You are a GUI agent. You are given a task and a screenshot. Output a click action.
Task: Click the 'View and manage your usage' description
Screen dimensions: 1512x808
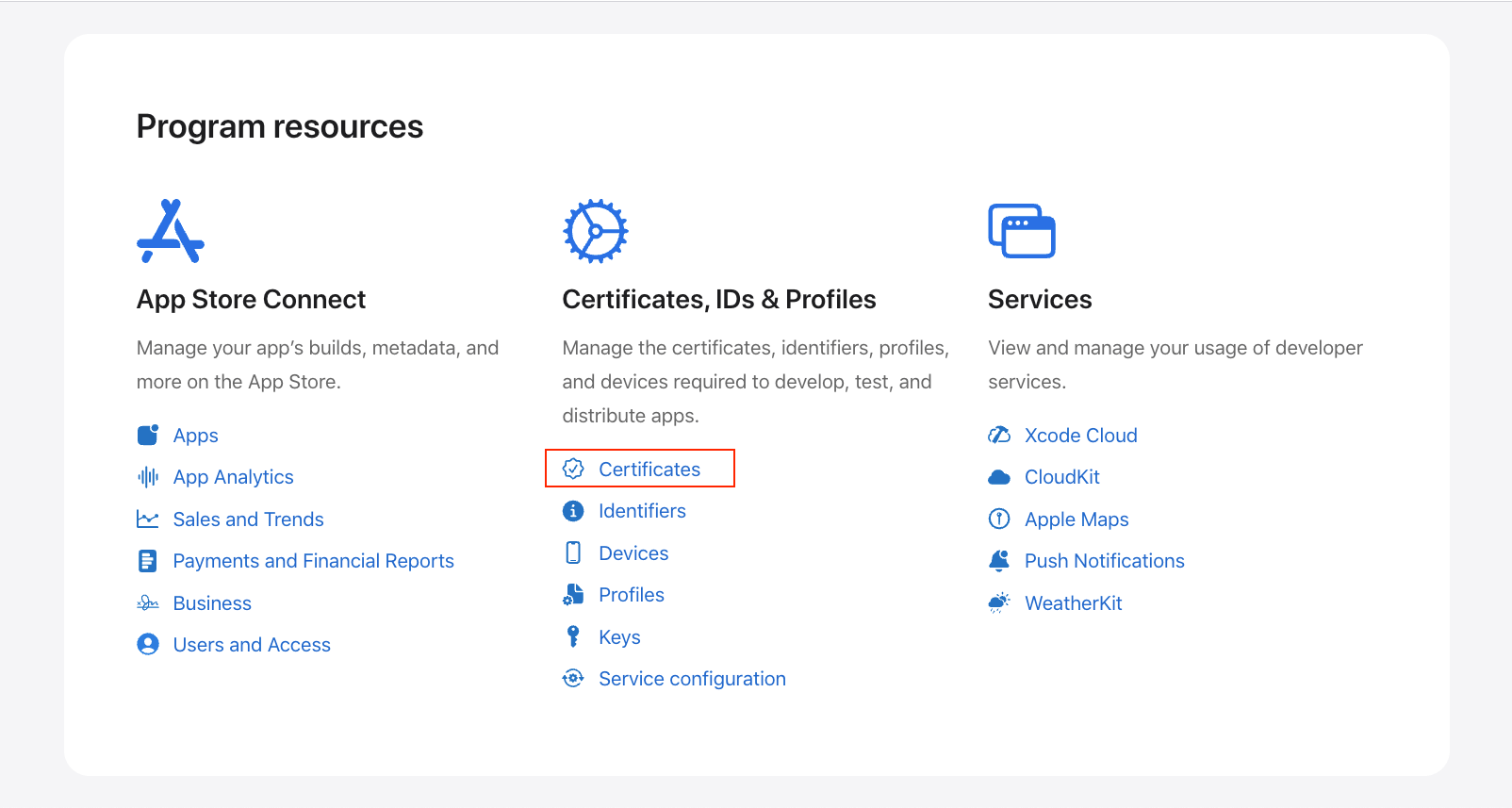coord(1175,365)
